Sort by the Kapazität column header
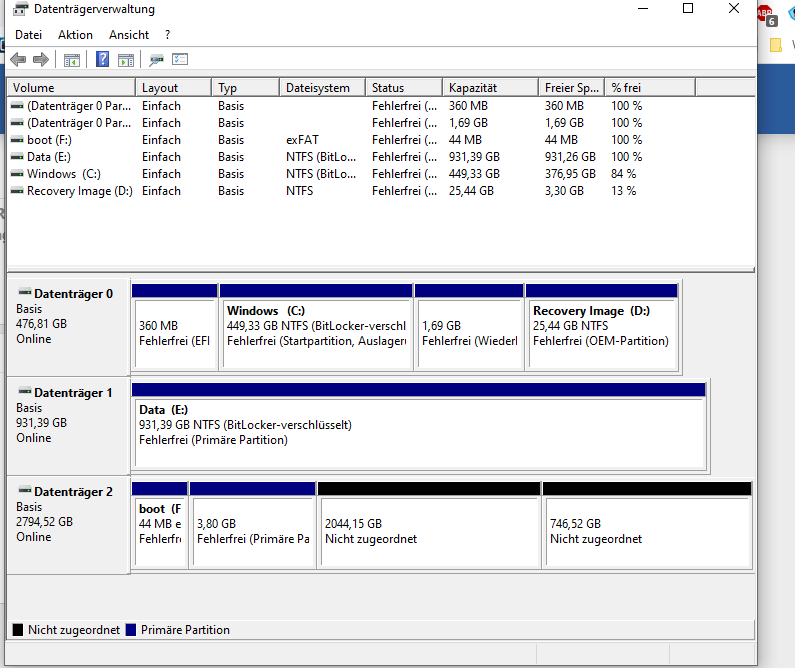 tap(490, 88)
